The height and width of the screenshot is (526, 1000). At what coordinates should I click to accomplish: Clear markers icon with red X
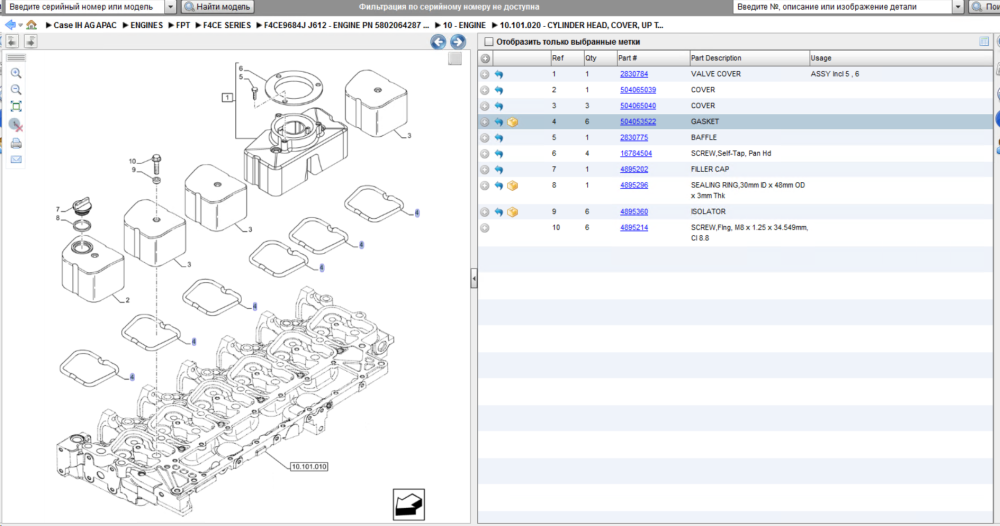tap(16, 125)
